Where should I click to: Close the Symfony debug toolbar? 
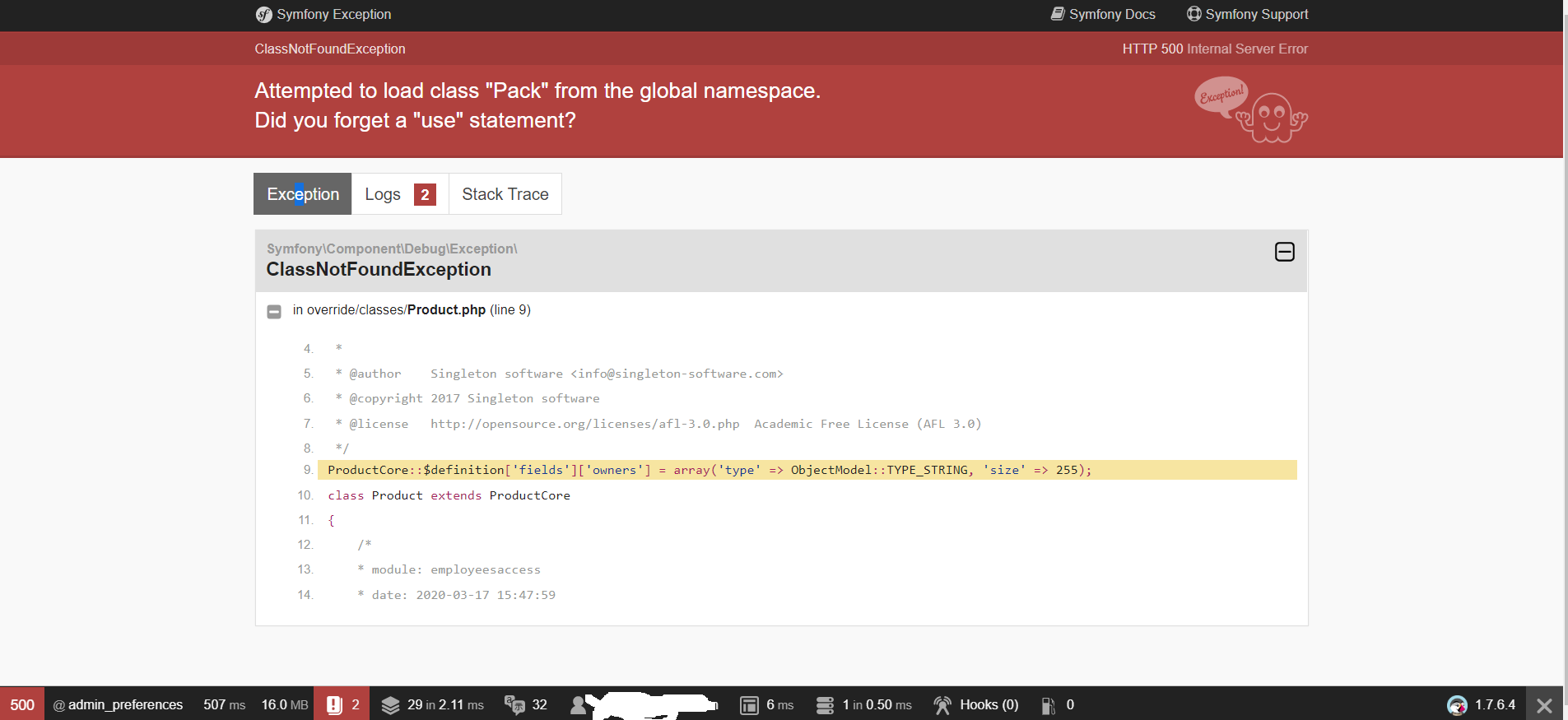click(1544, 705)
